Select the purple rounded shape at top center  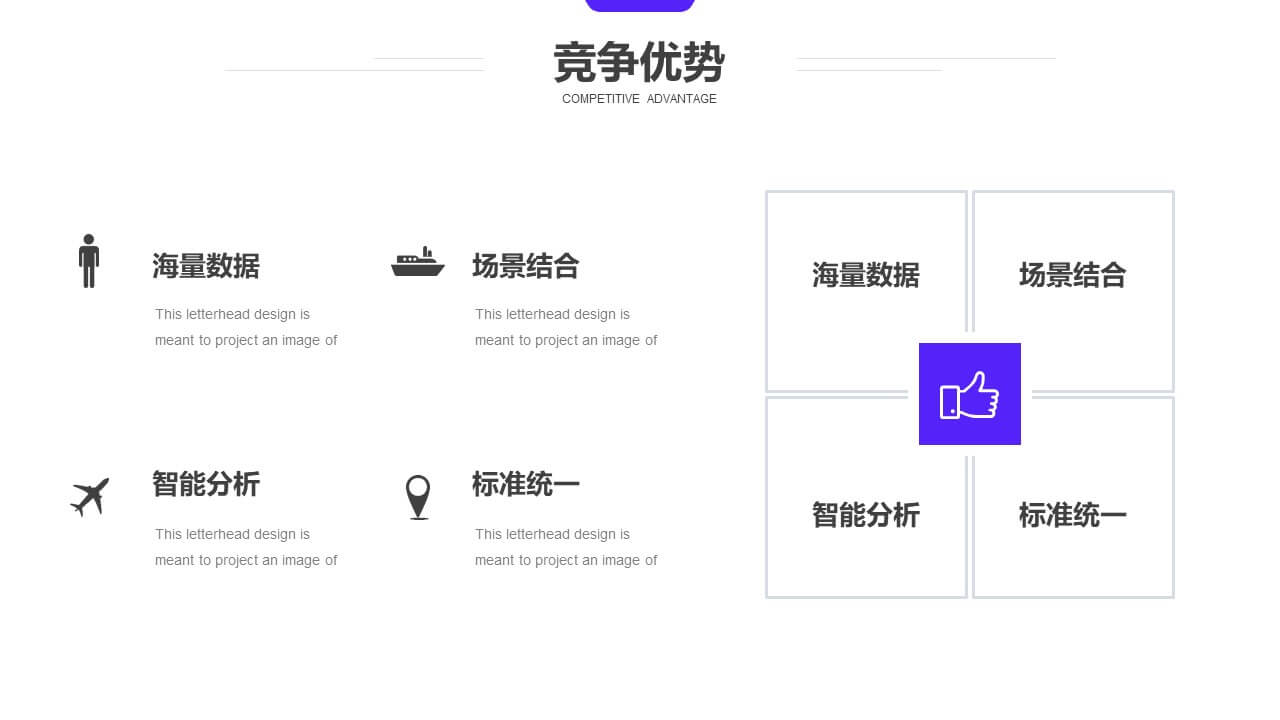[640, 5]
